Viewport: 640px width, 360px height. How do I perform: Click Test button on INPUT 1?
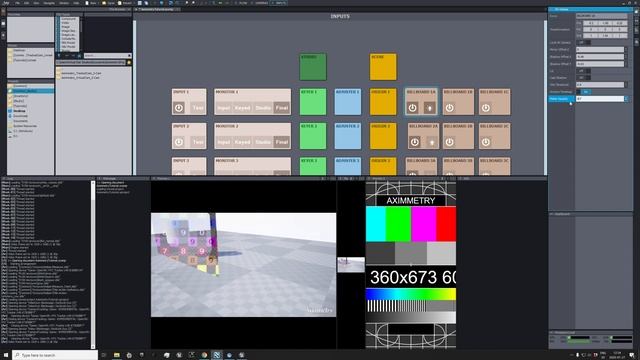click(x=198, y=108)
